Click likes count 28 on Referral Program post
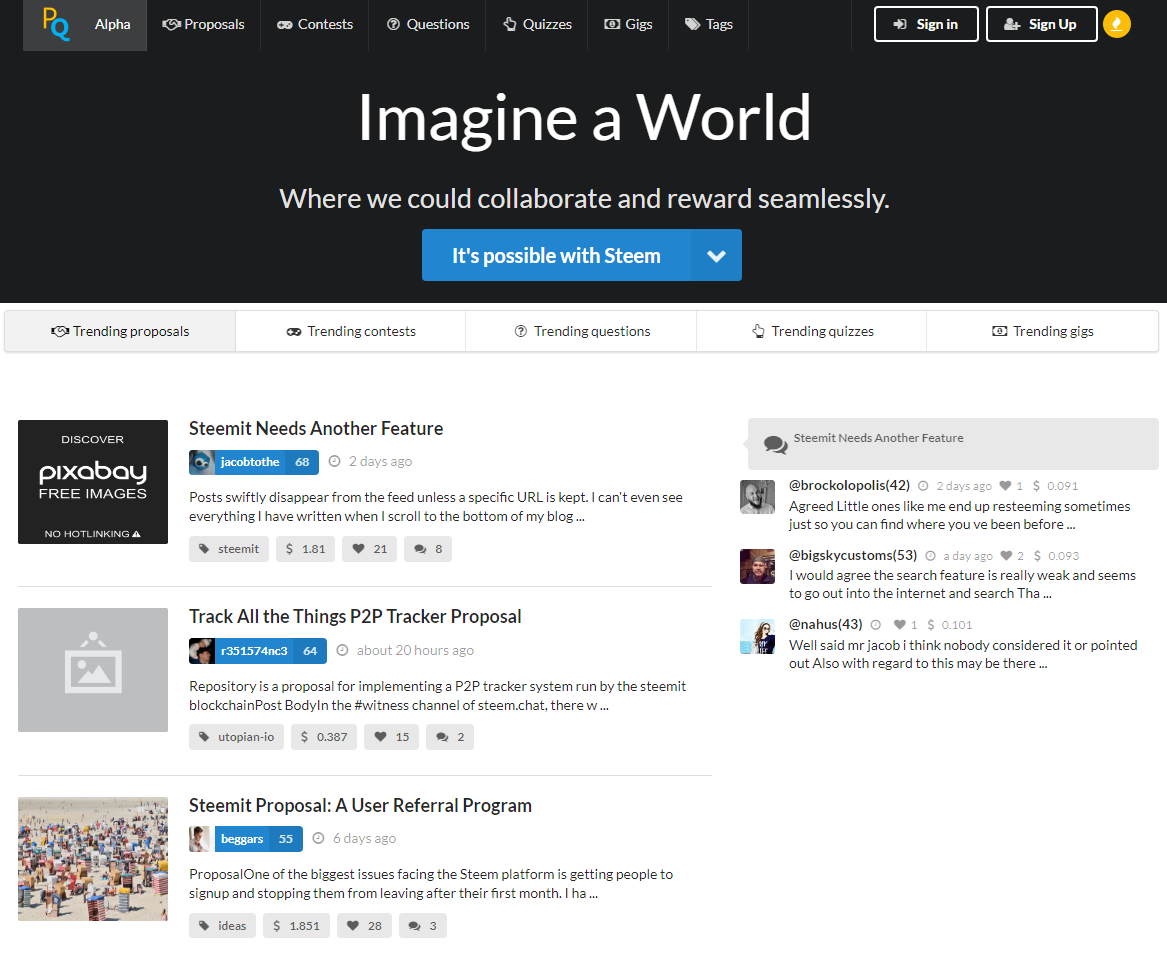1167x961 pixels. point(364,926)
